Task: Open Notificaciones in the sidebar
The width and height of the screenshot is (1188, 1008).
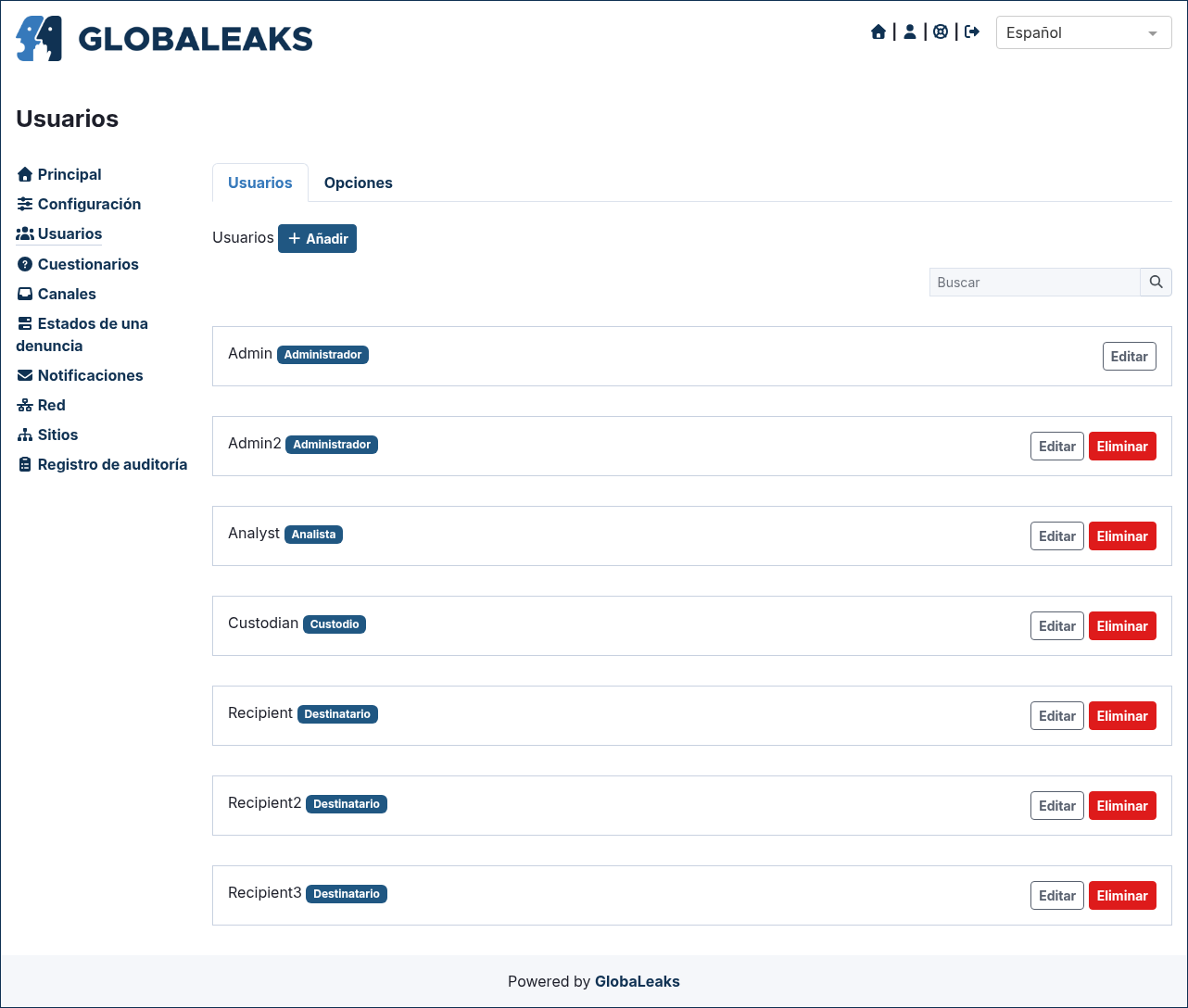Action: pyautogui.click(x=80, y=375)
